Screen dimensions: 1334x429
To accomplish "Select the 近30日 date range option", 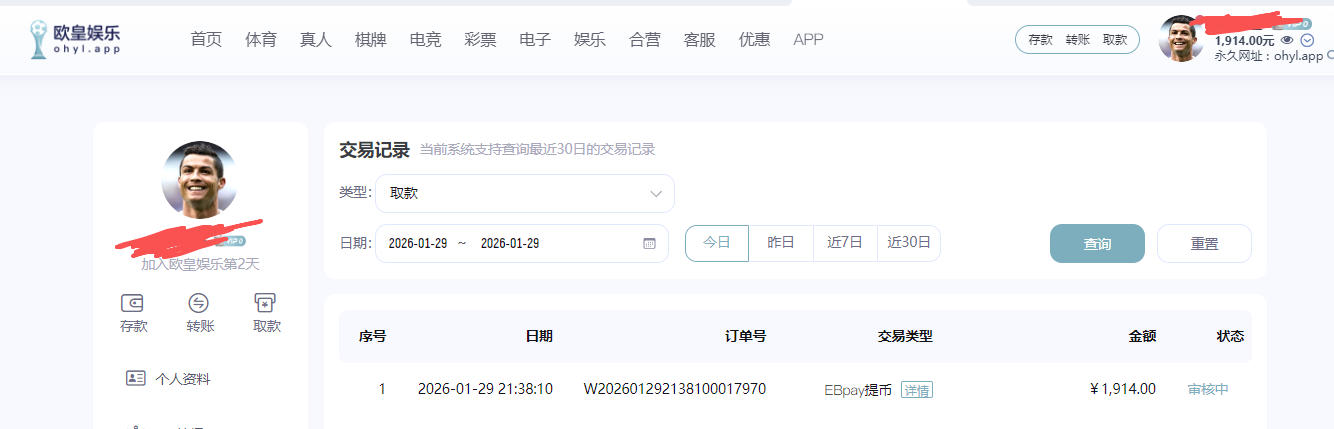I will coord(908,243).
